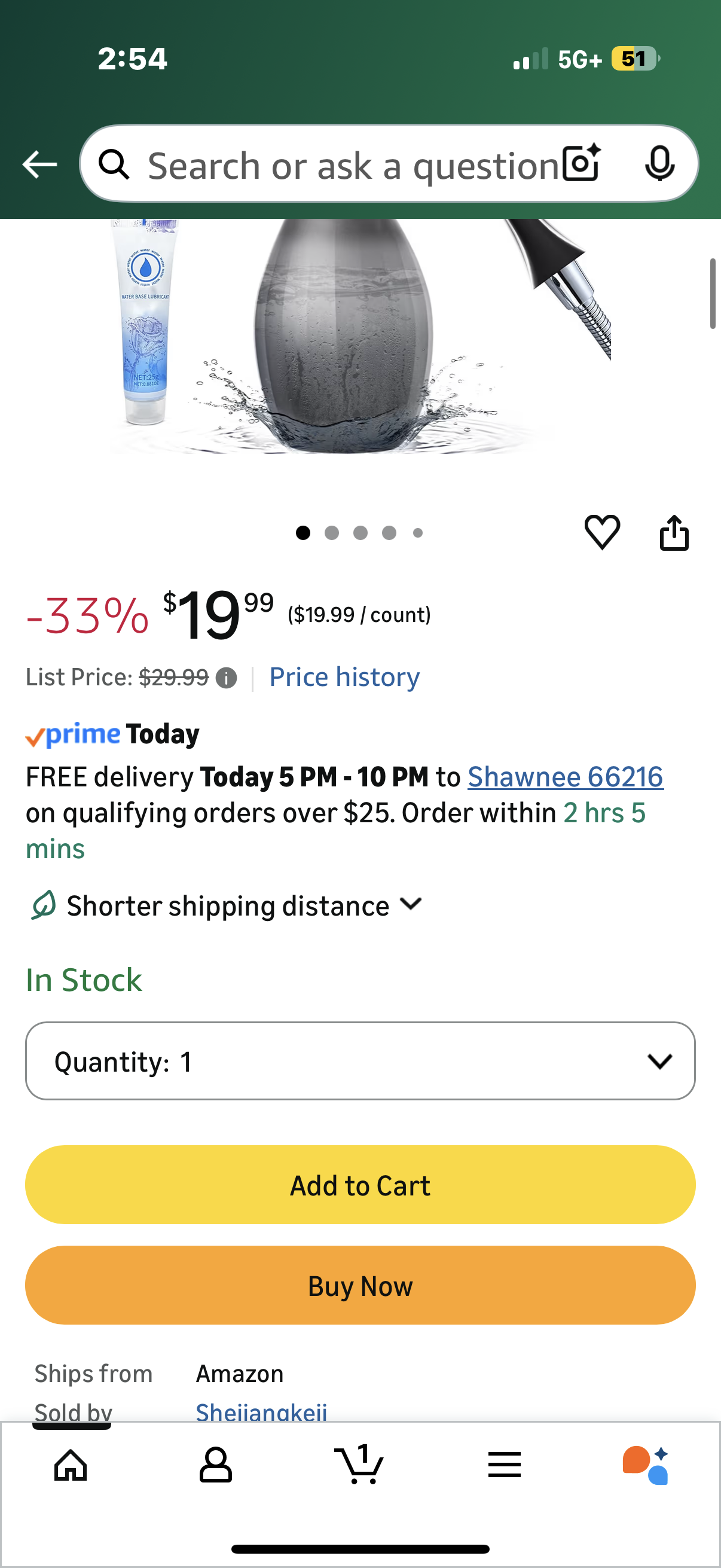Open the account profile tab
Viewport: 721px width, 1568px height.
click(215, 1465)
